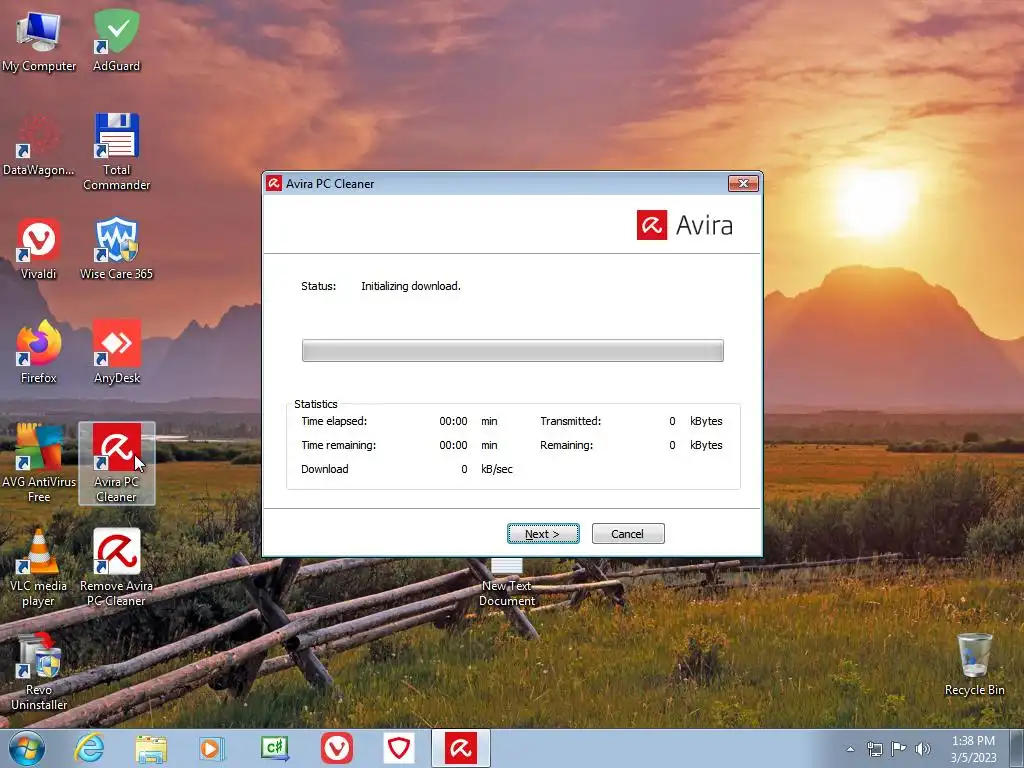Show hidden system tray icons
The image size is (1024, 768).
pos(850,749)
